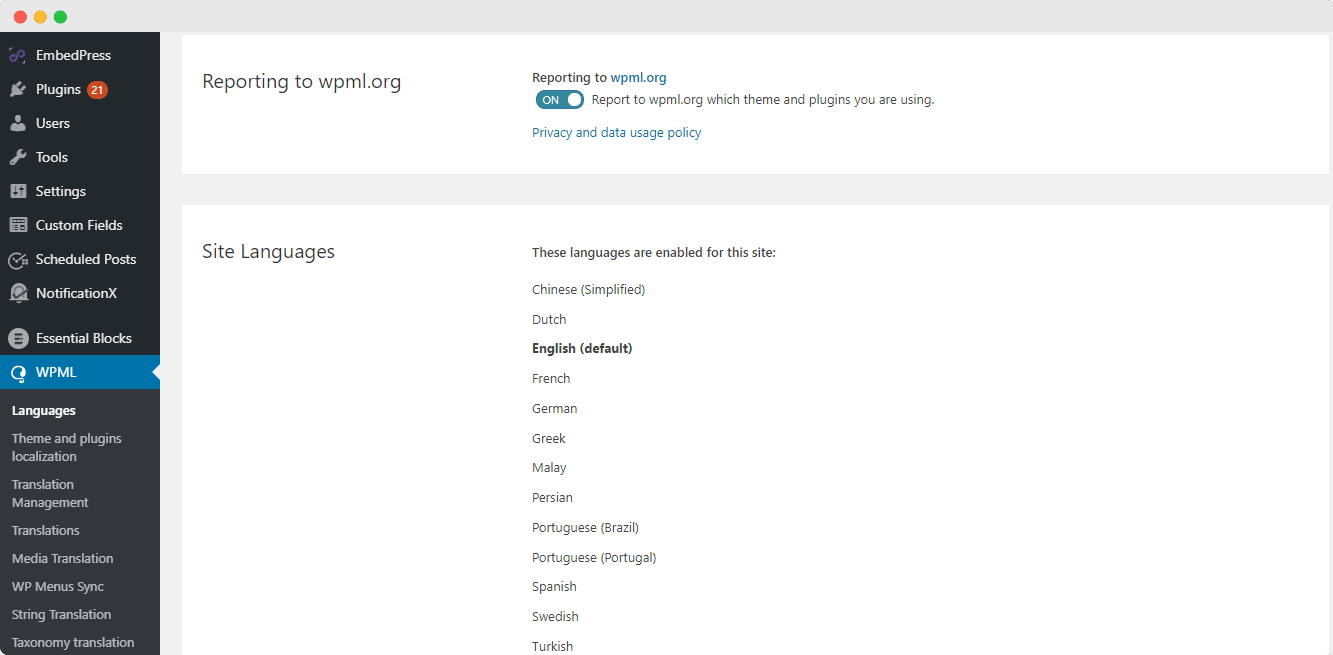Open the Languages submenu item
Viewport: 1333px width, 655px height.
pyautogui.click(x=43, y=410)
